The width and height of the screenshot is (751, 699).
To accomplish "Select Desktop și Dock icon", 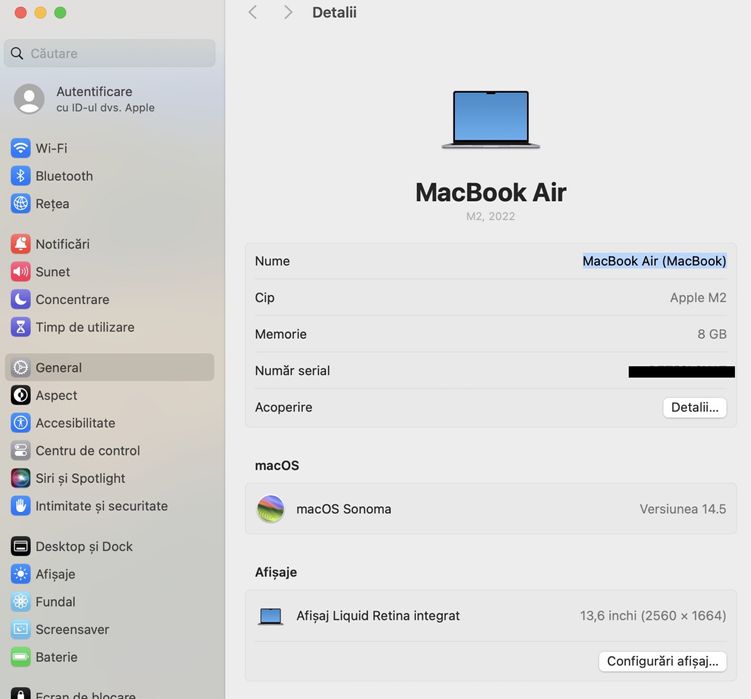I will pyautogui.click(x=21, y=546).
